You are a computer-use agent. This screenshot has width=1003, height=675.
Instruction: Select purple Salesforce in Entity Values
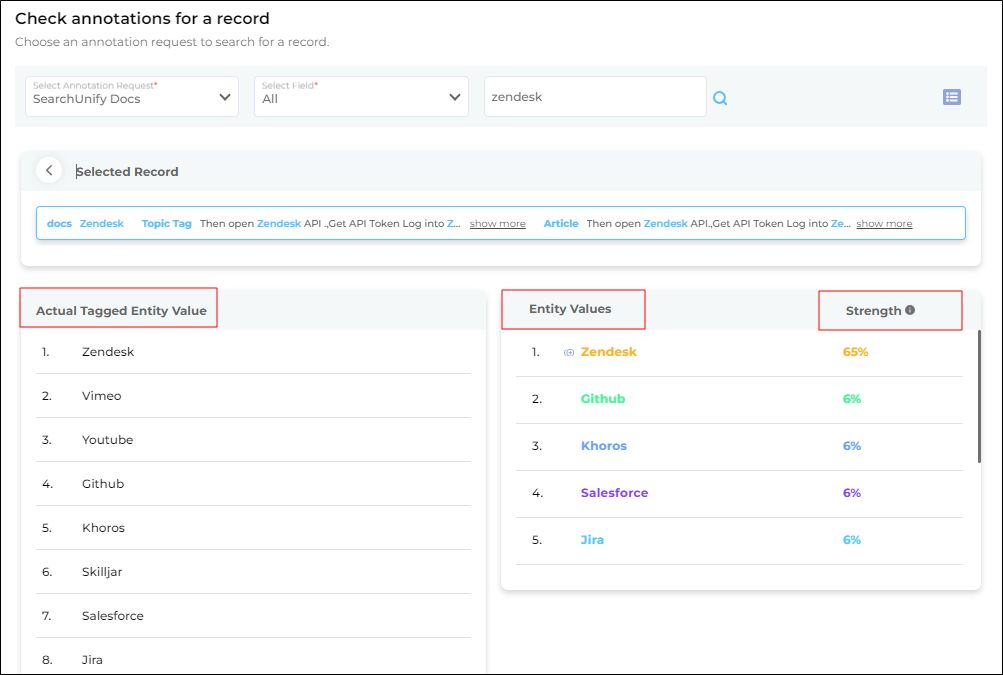(x=614, y=493)
